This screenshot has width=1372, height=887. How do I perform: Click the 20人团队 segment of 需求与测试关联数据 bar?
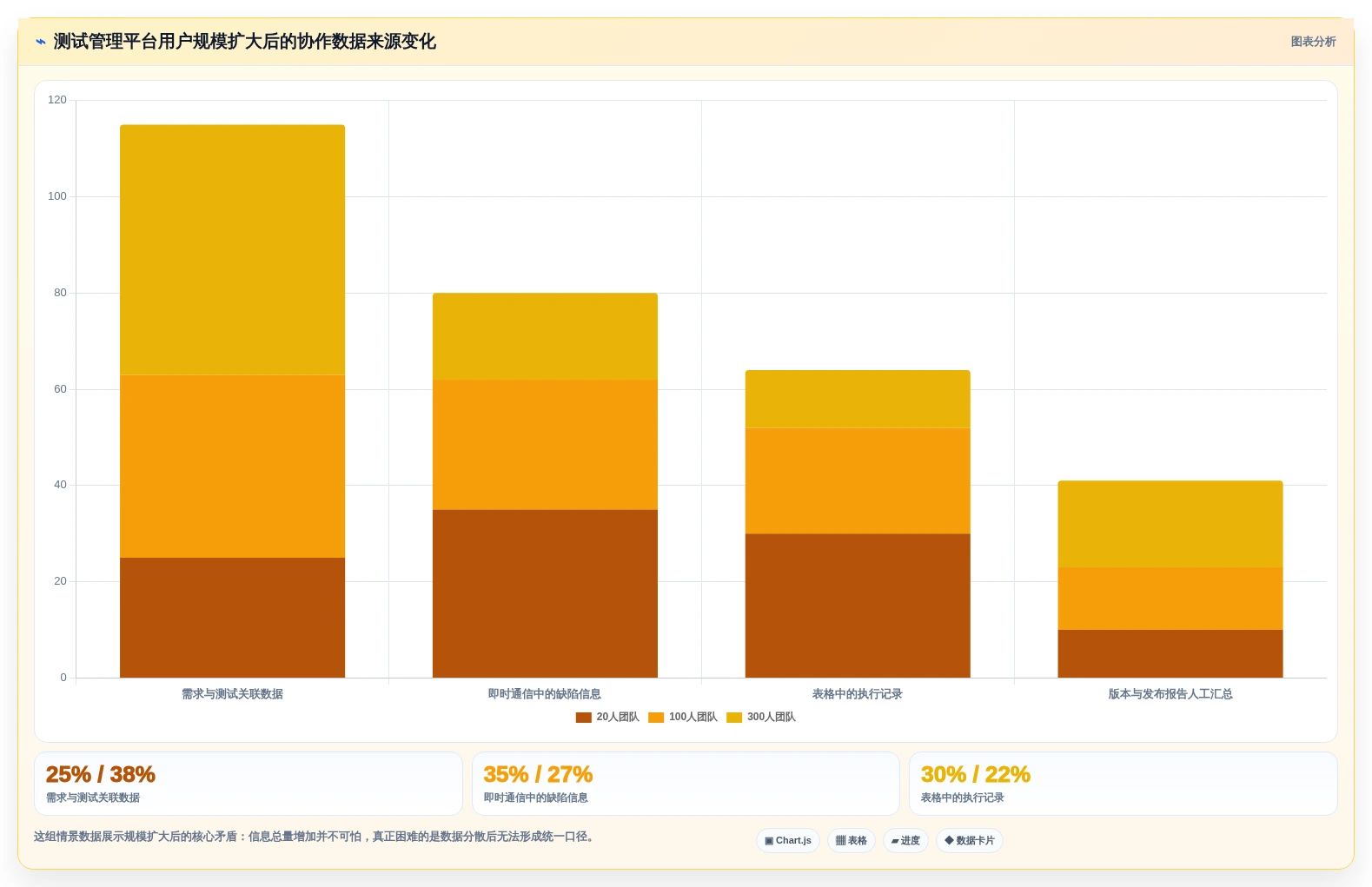click(x=232, y=618)
